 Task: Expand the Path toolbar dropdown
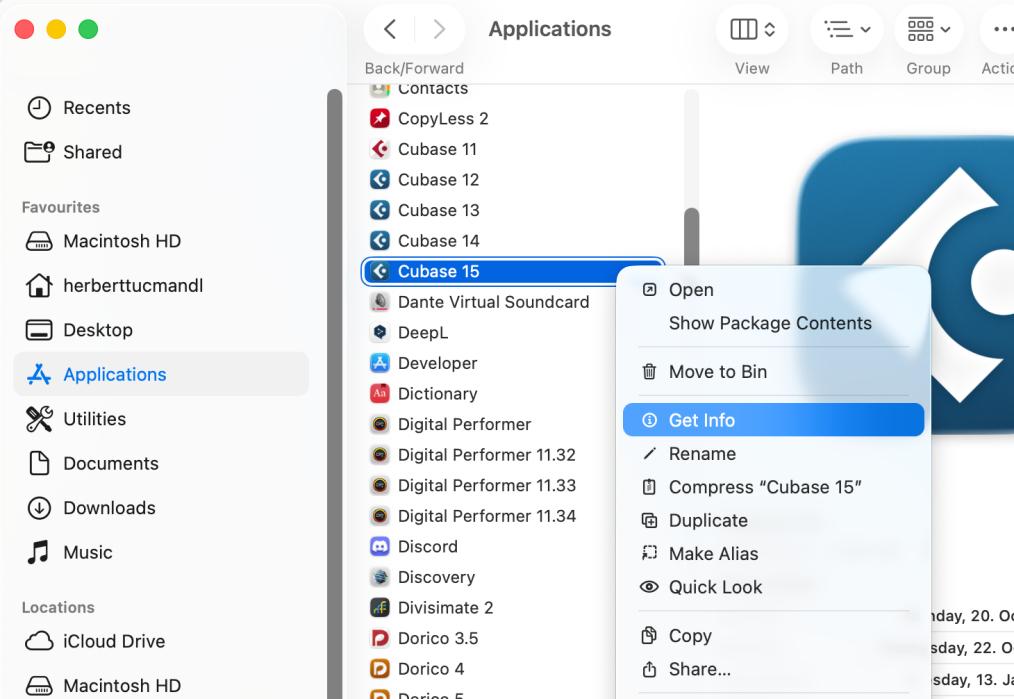pos(846,30)
